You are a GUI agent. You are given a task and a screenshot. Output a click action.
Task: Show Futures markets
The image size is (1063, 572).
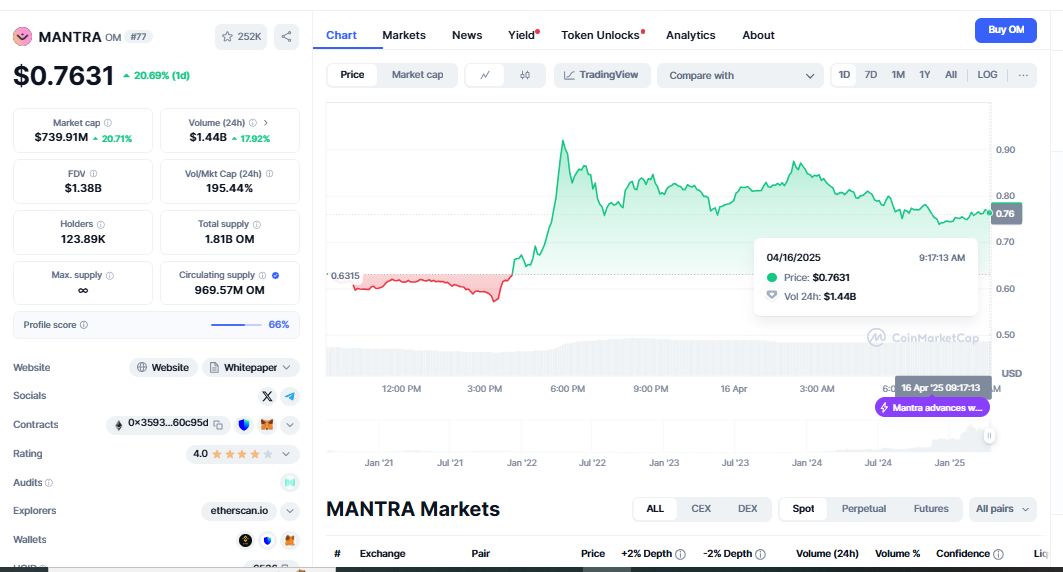pos(931,509)
